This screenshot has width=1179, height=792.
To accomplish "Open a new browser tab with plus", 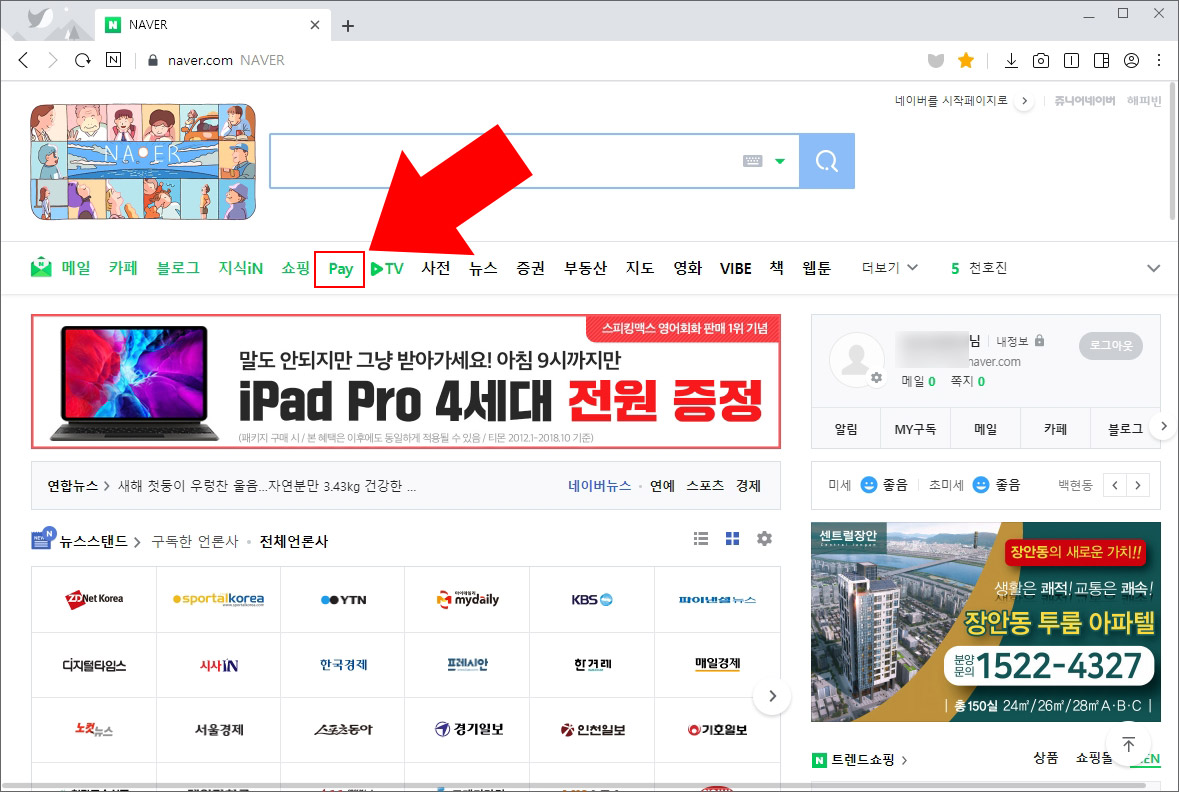I will [347, 26].
